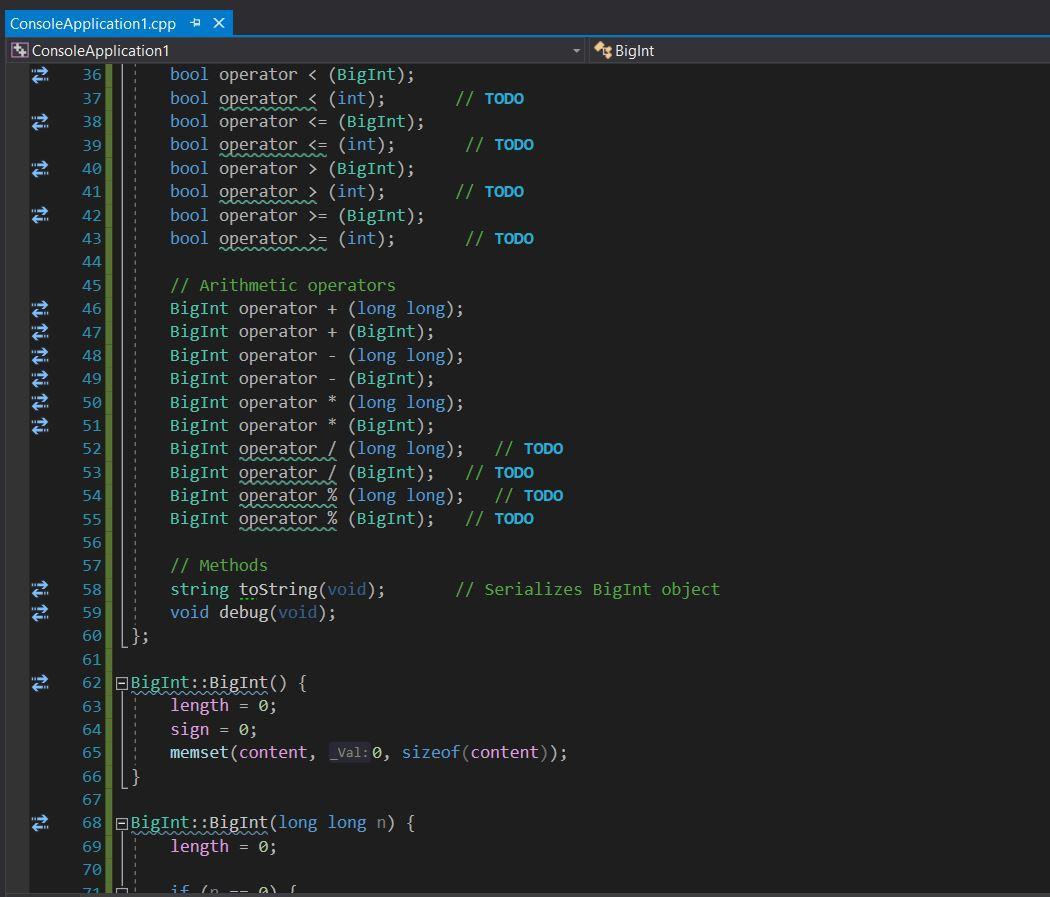Open the BigInt type navigation dropdown
Viewport: 1050px width, 897px height.
pyautogui.click(x=820, y=51)
